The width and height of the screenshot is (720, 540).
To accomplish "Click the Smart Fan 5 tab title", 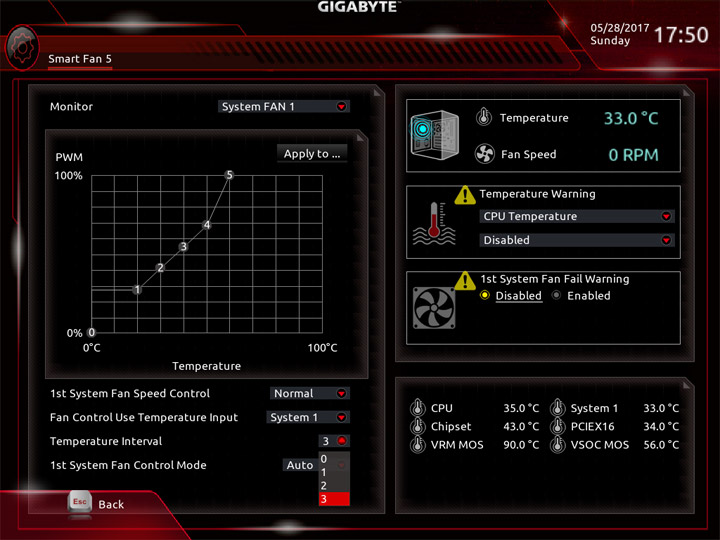I will pos(80,59).
